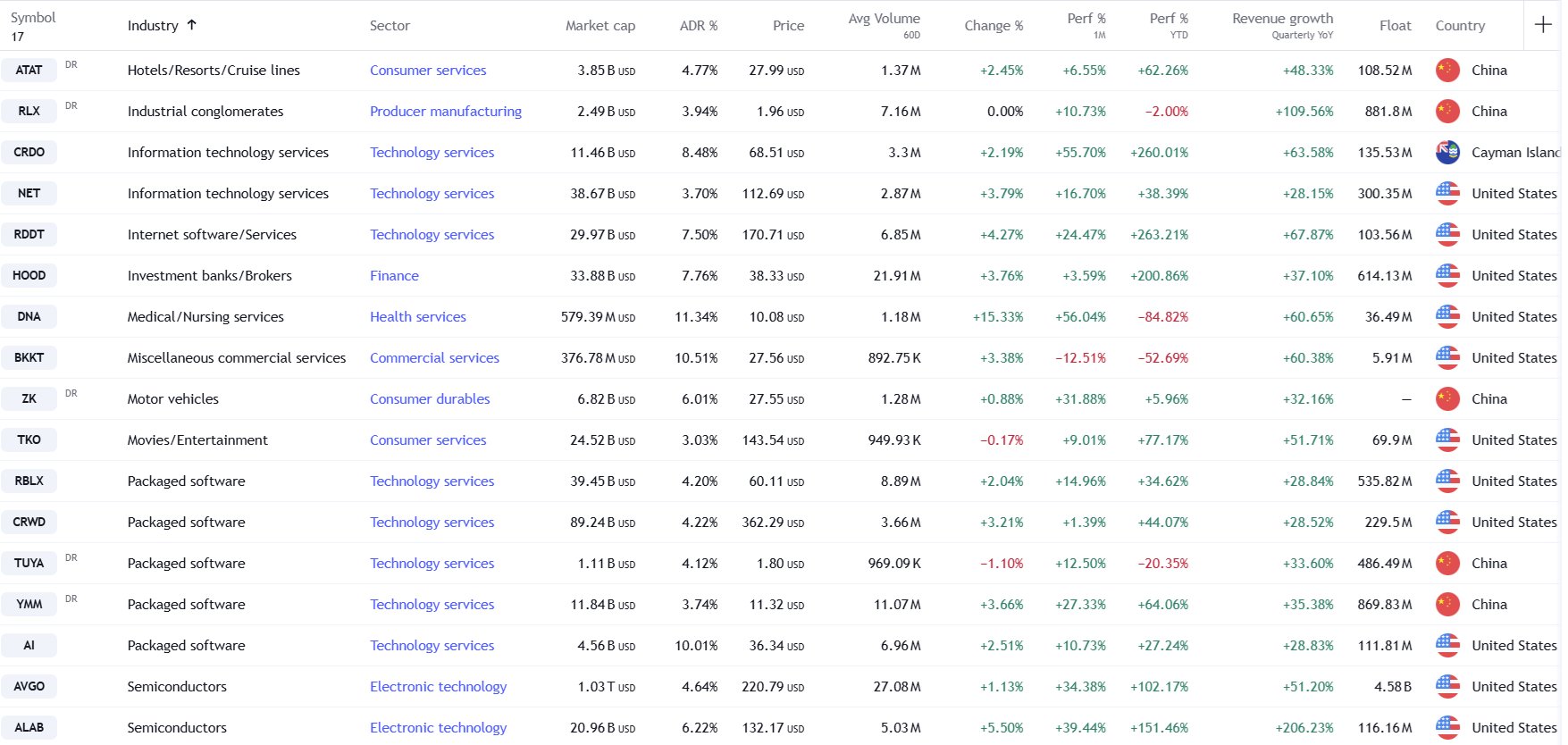Image resolution: width=1568 pixels, height=745 pixels.
Task: Open the YMM symbol ticker
Action: (29, 605)
